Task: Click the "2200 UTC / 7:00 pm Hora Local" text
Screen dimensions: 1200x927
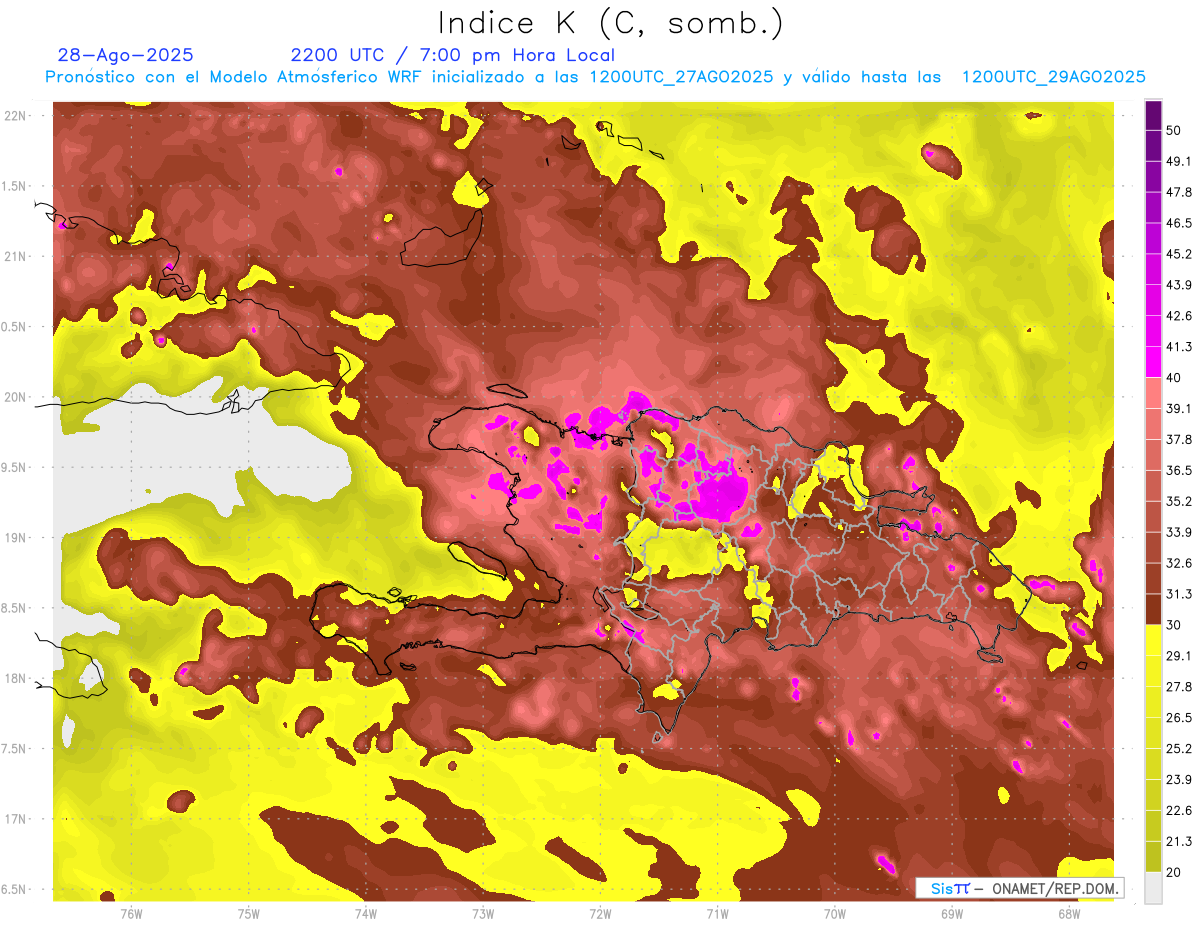Action: 452,55
